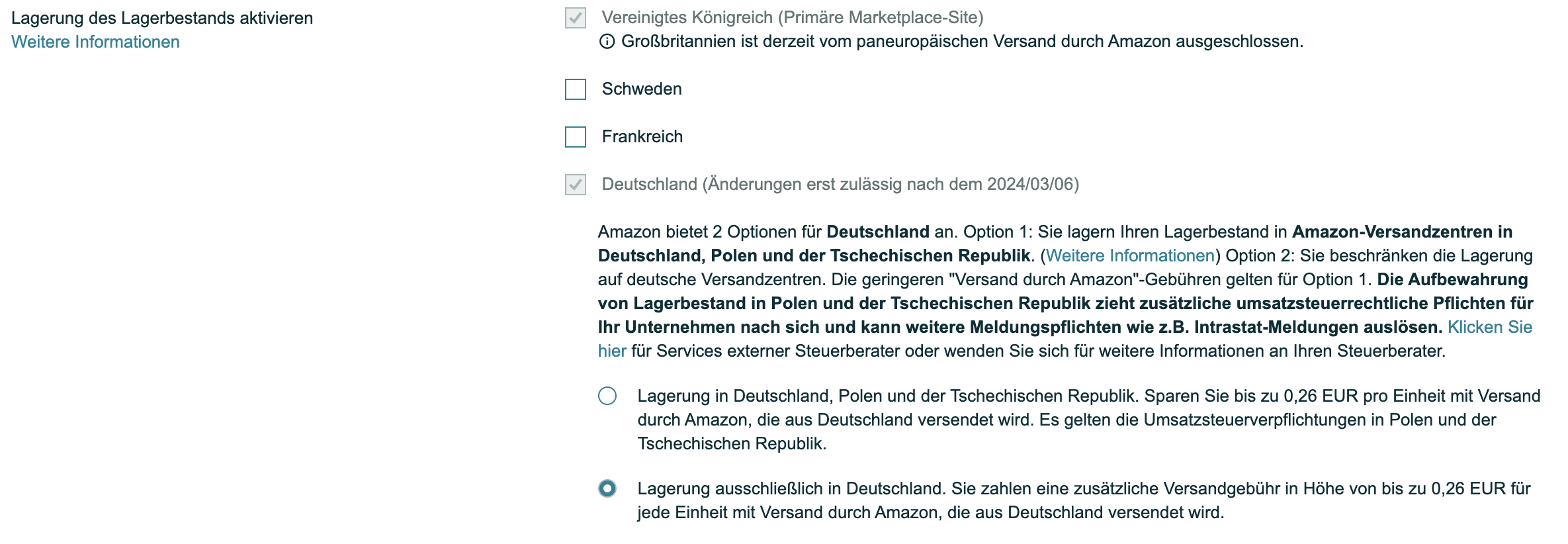Follow the 'Klicken Sie hier' tax advisor link
Viewport: 1568px width, 544px height.
[1490, 327]
